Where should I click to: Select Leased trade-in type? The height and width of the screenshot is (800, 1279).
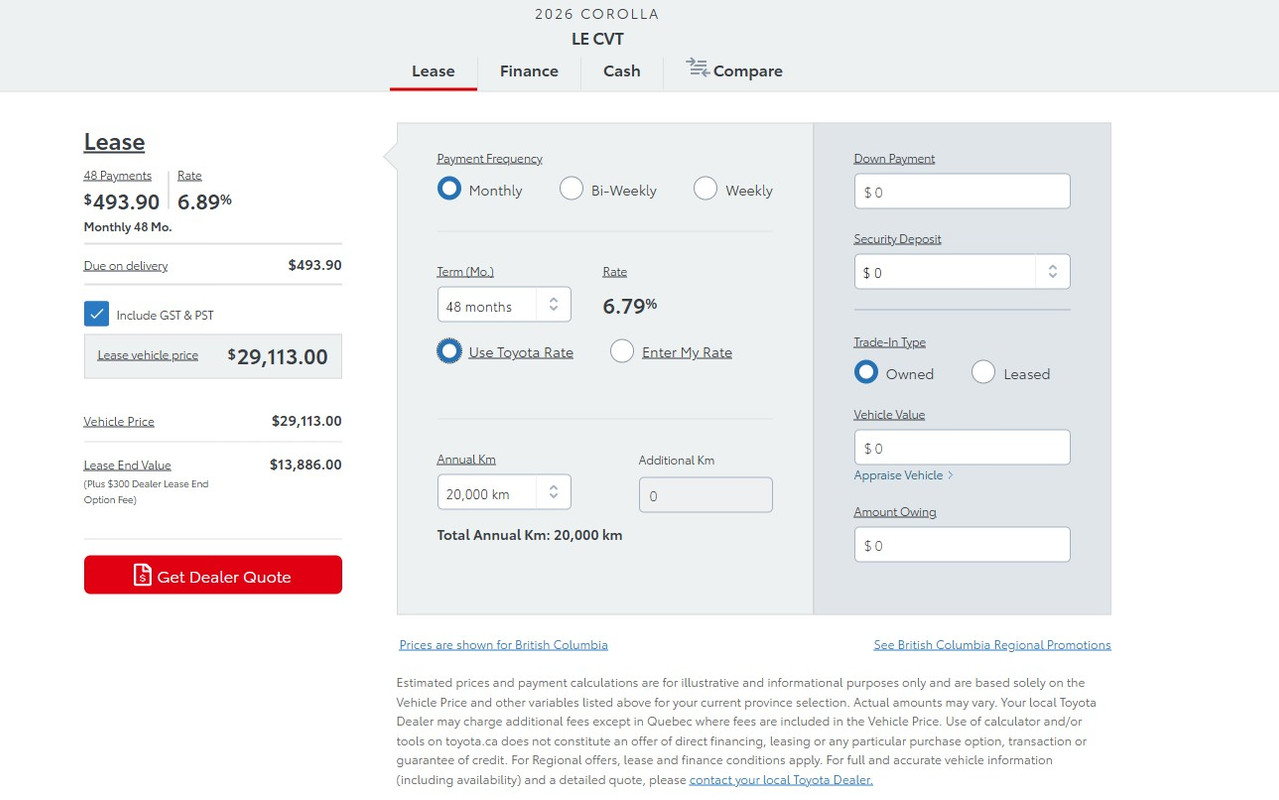[983, 372]
